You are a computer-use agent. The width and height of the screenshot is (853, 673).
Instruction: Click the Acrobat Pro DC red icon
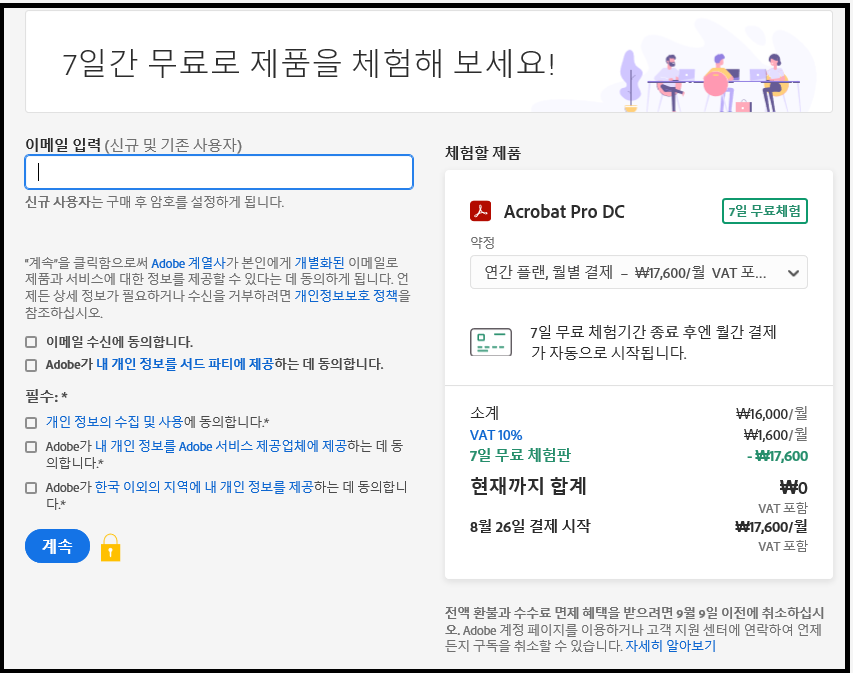(x=480, y=211)
